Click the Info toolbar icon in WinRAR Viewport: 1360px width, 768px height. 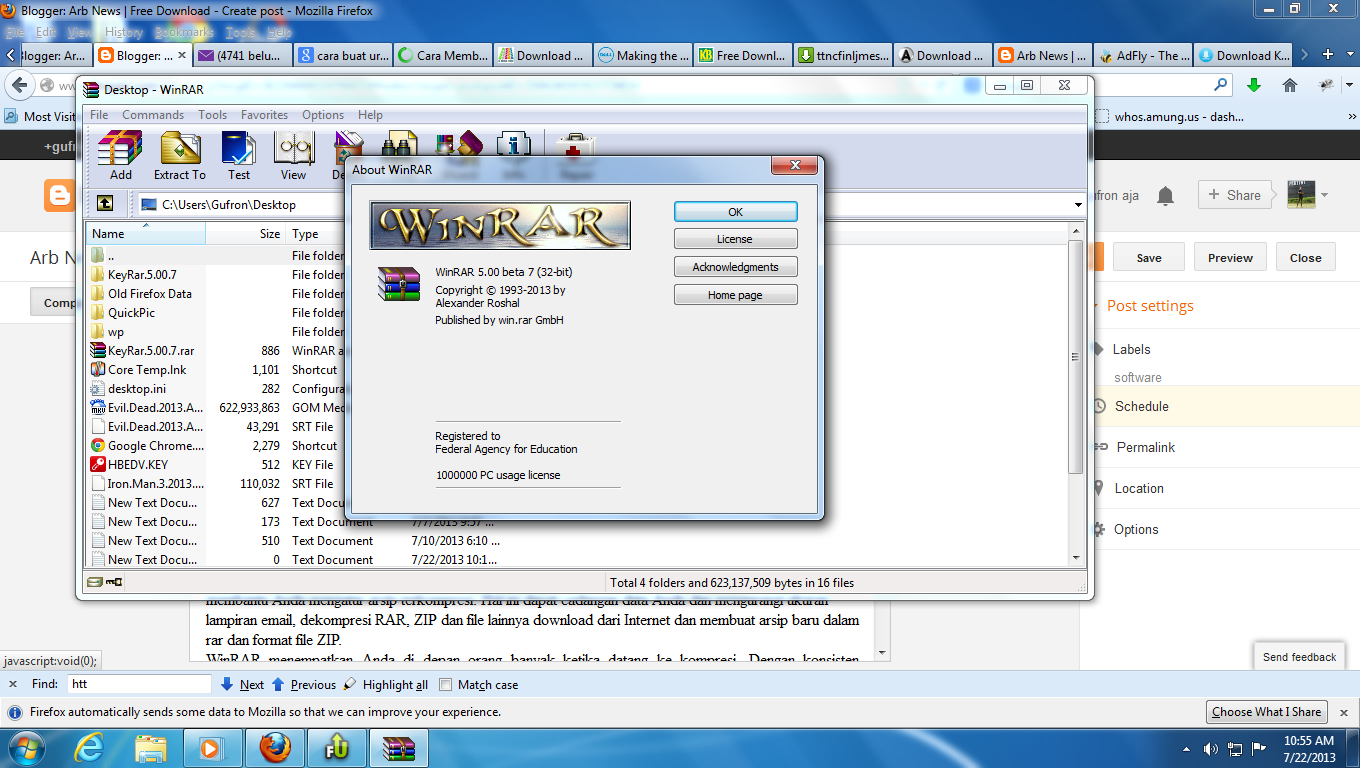pos(514,147)
